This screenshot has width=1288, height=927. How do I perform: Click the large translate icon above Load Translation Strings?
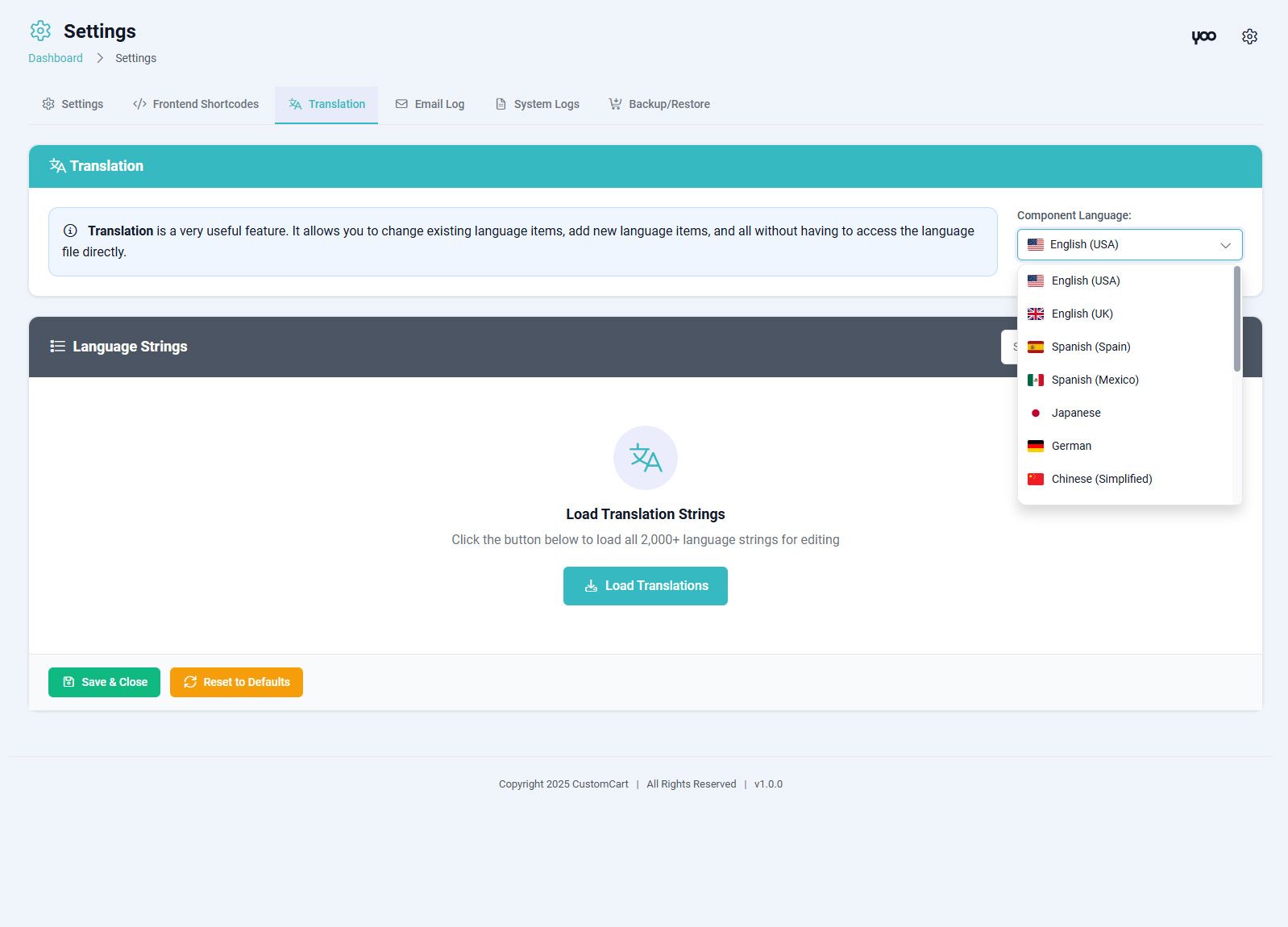click(645, 458)
